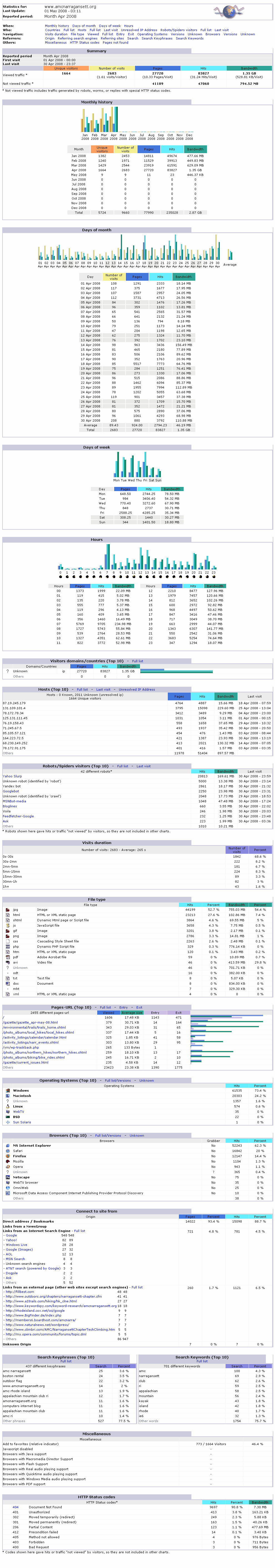
Task: Open Googlebot link in robots table
Action: click(10, 791)
